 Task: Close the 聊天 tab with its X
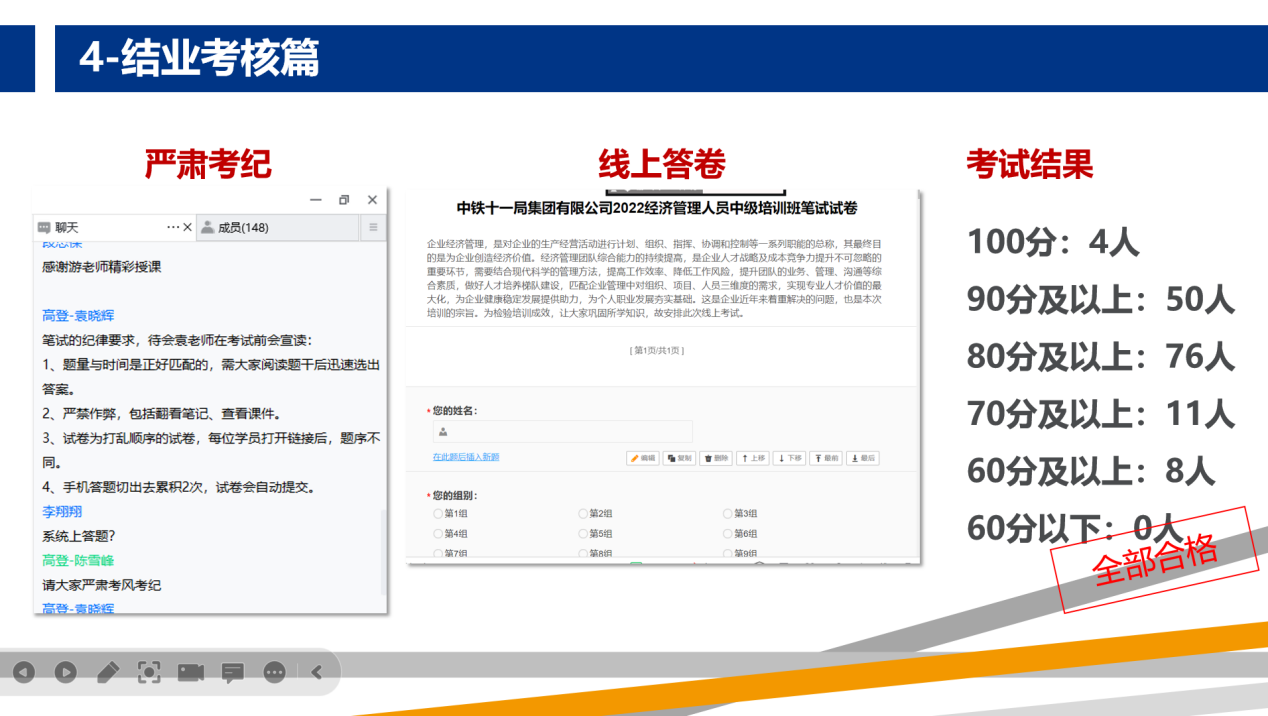point(187,227)
